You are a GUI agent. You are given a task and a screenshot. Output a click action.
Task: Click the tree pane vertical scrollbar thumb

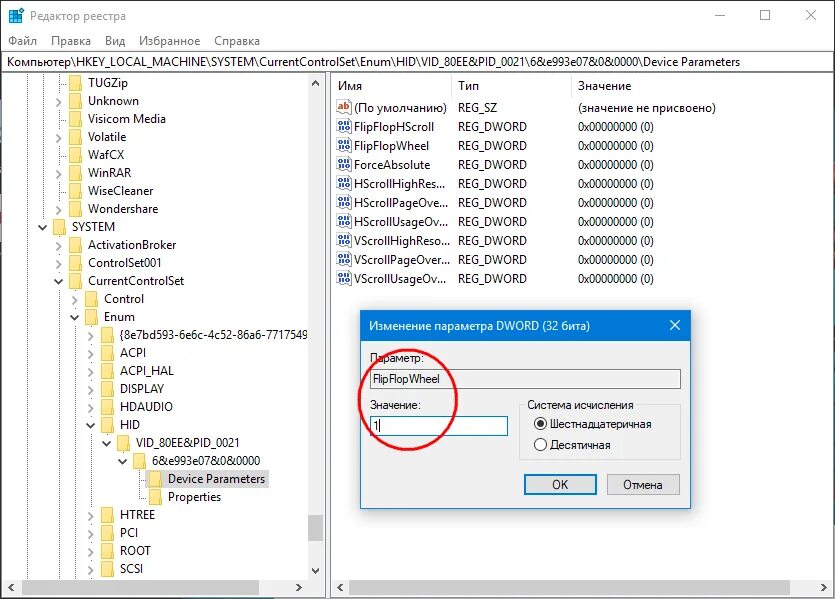[315, 528]
